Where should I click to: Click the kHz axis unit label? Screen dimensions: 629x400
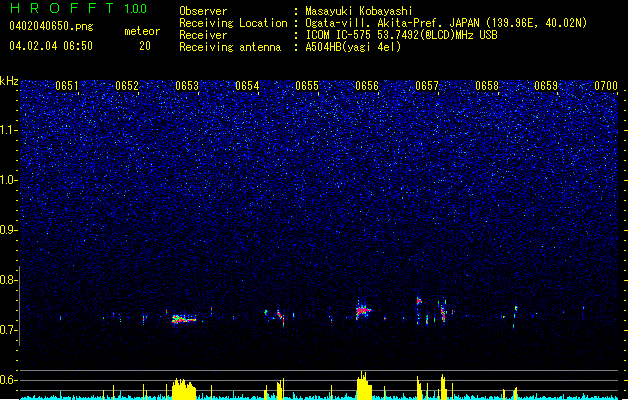(9, 81)
